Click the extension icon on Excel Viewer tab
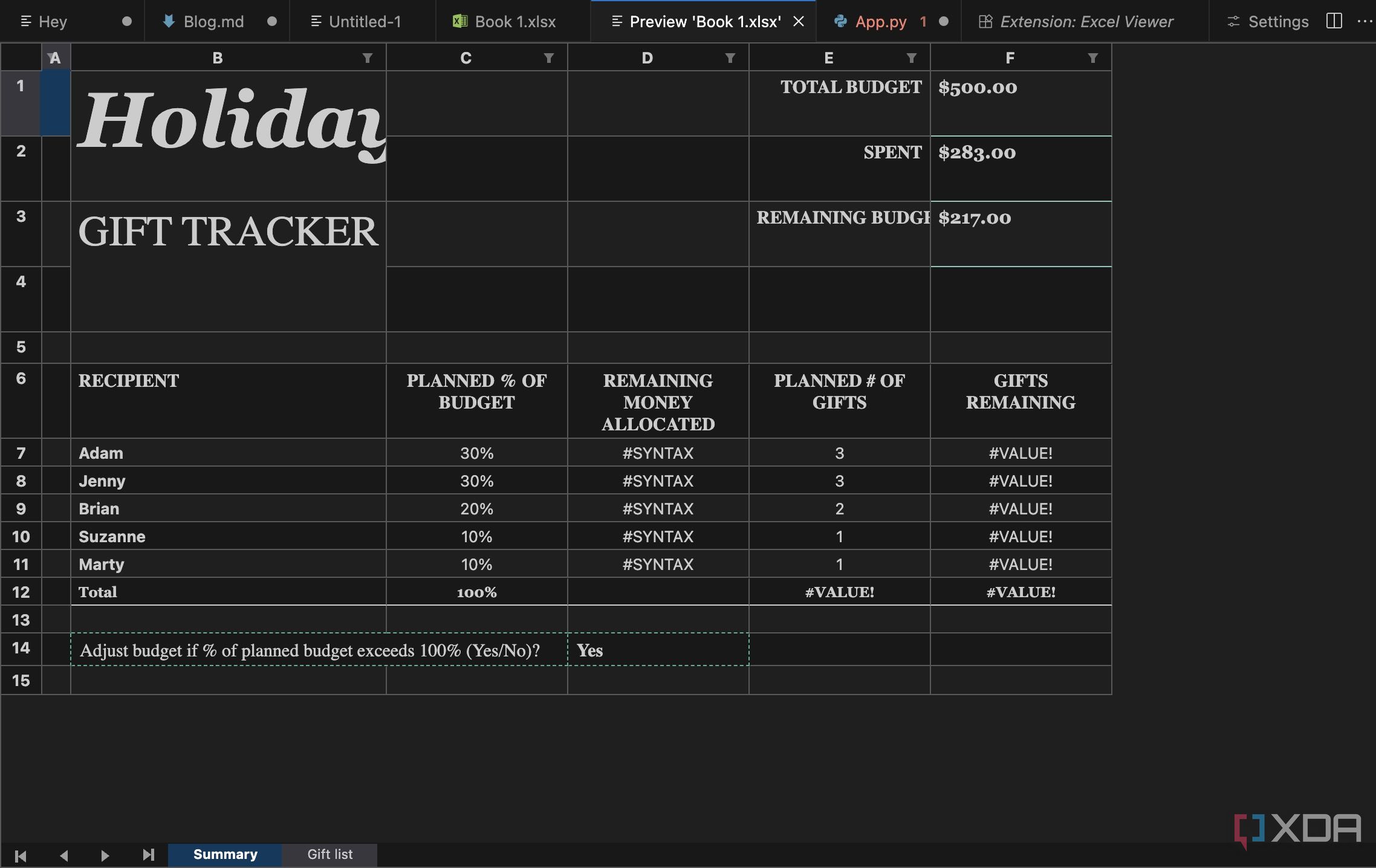1376x868 pixels. pyautogui.click(x=985, y=22)
